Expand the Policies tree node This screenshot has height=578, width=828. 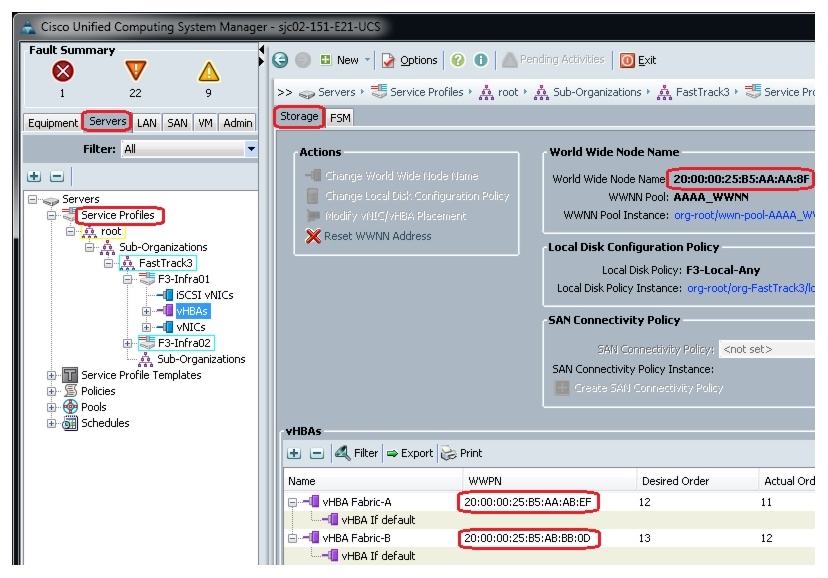(52, 391)
